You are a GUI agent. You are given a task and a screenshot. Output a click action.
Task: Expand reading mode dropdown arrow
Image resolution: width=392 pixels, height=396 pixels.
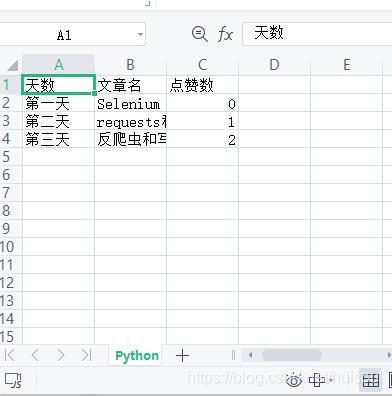(x=331, y=380)
